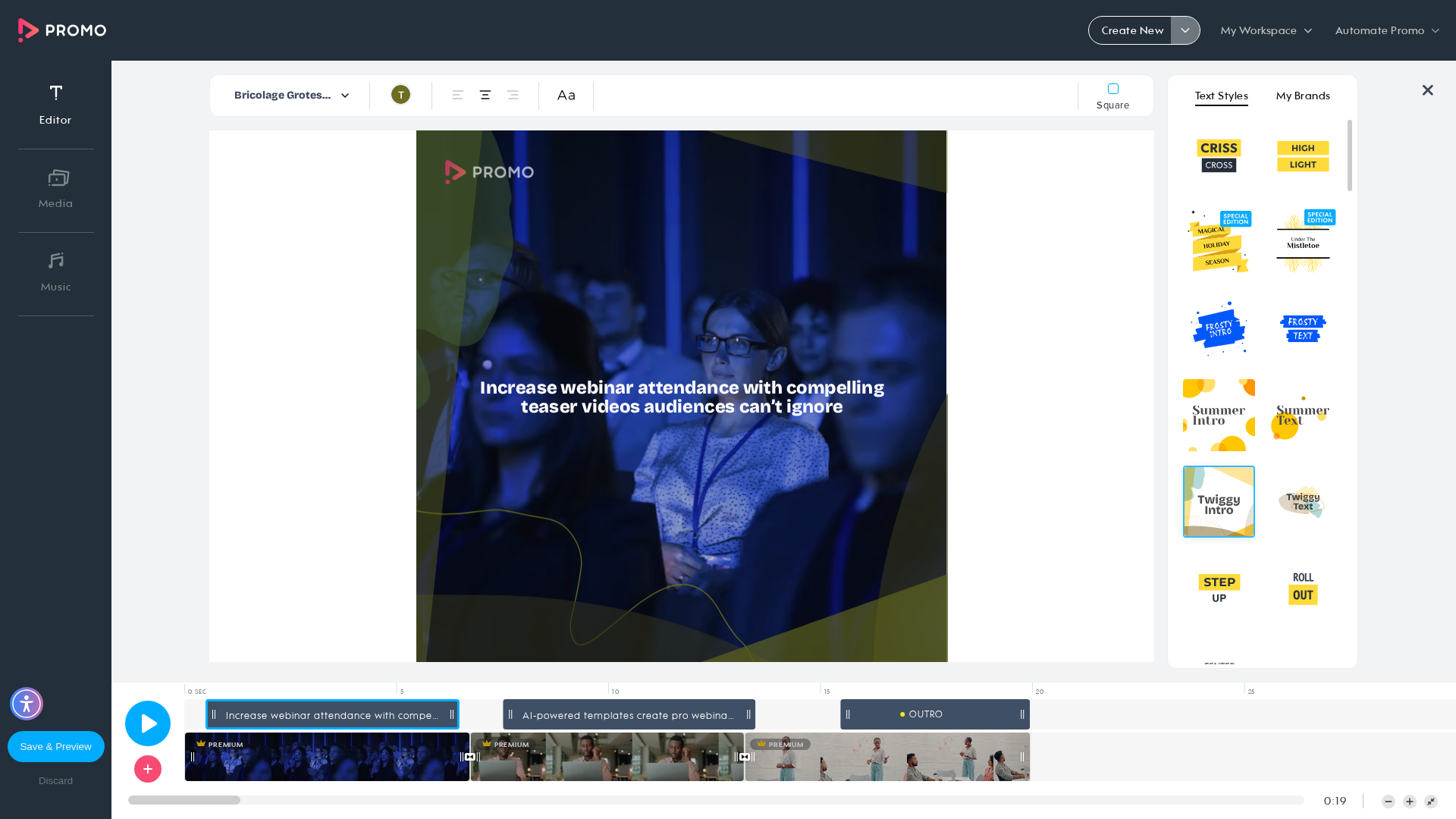This screenshot has height=819, width=1456.
Task: Open the text case Aa option
Action: 566,95
